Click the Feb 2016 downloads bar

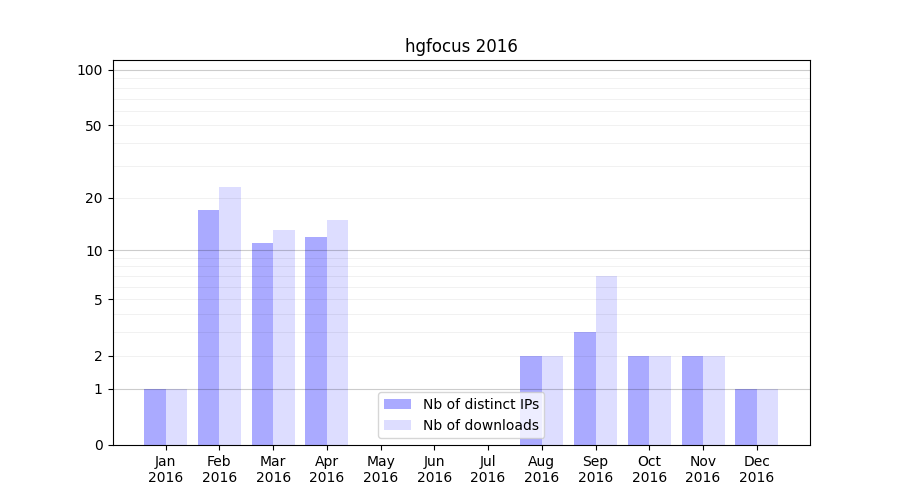230,316
